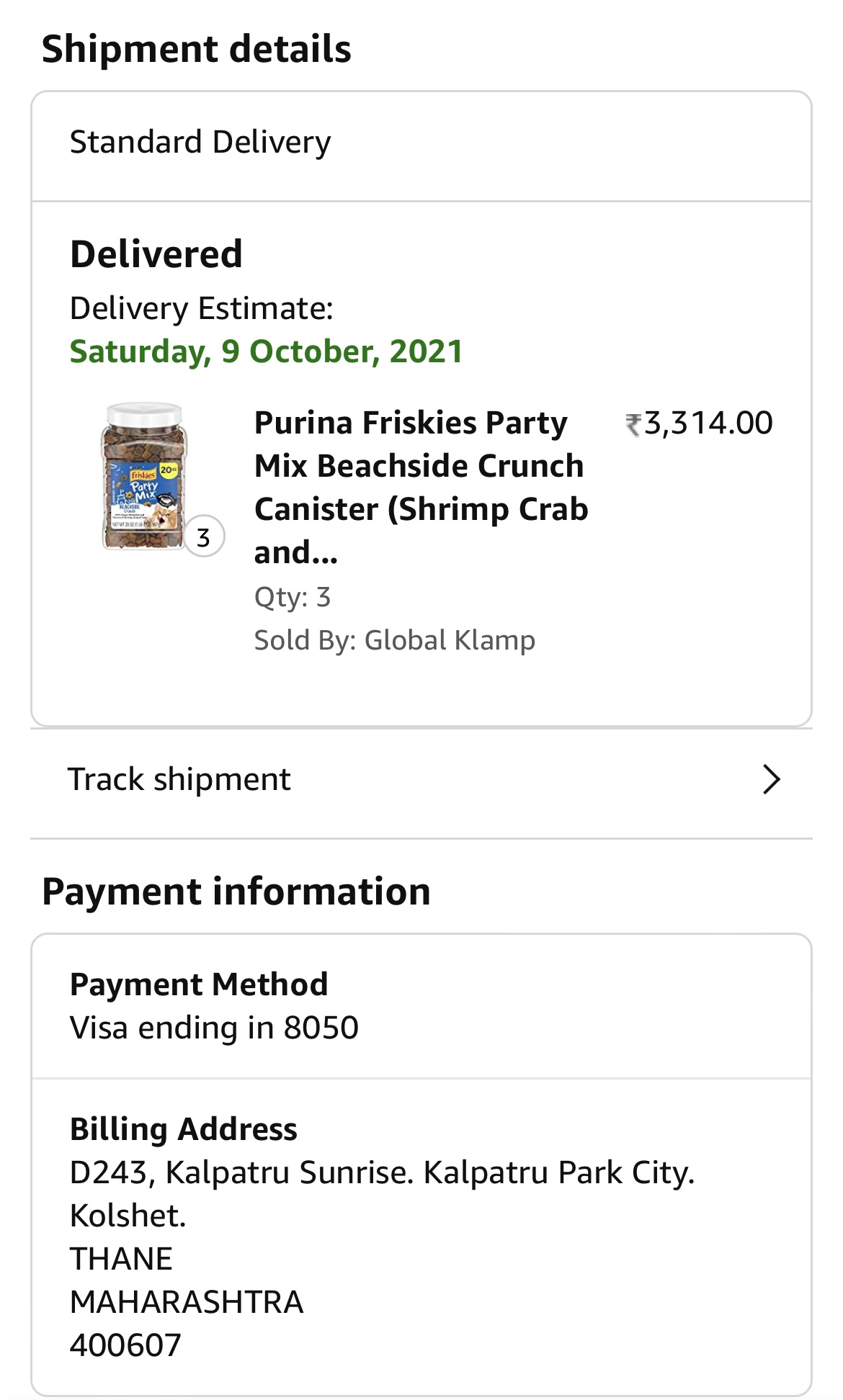This screenshot has height=1400, width=843.
Task: Click Visa ending in 8050
Action: coord(214,1028)
